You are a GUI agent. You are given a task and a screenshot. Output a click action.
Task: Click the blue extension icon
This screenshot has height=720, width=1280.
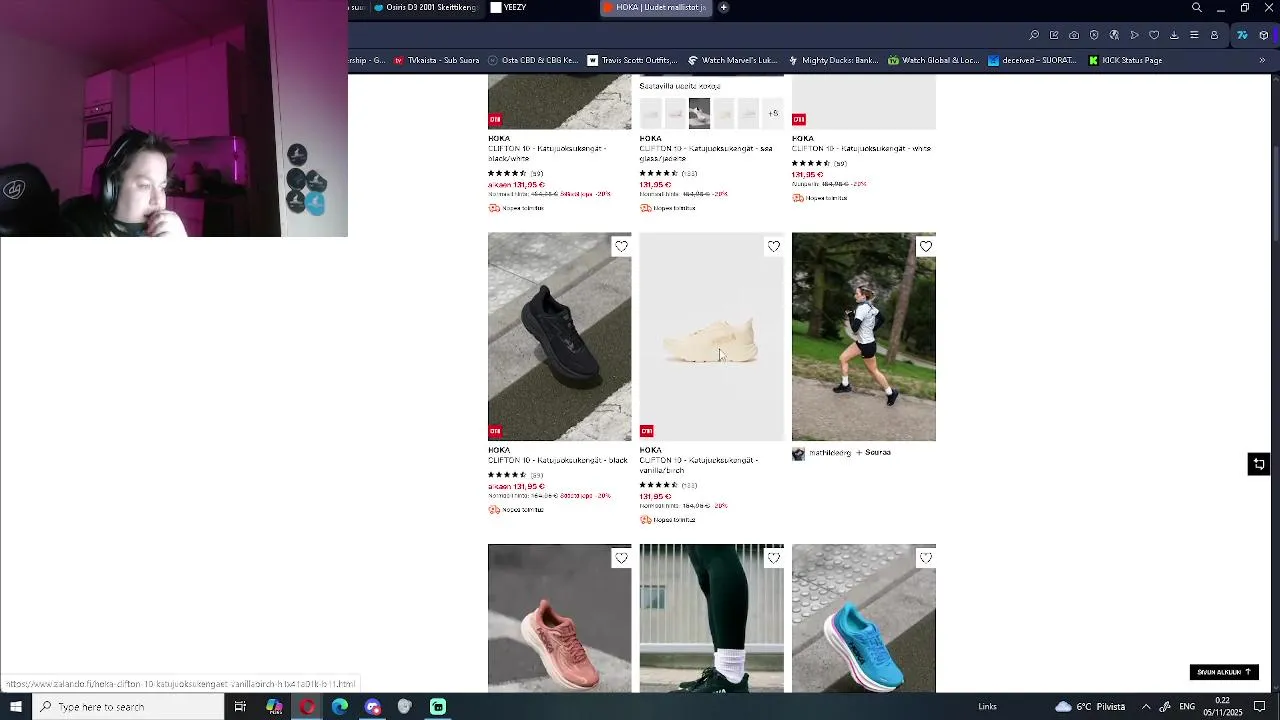point(1242,35)
